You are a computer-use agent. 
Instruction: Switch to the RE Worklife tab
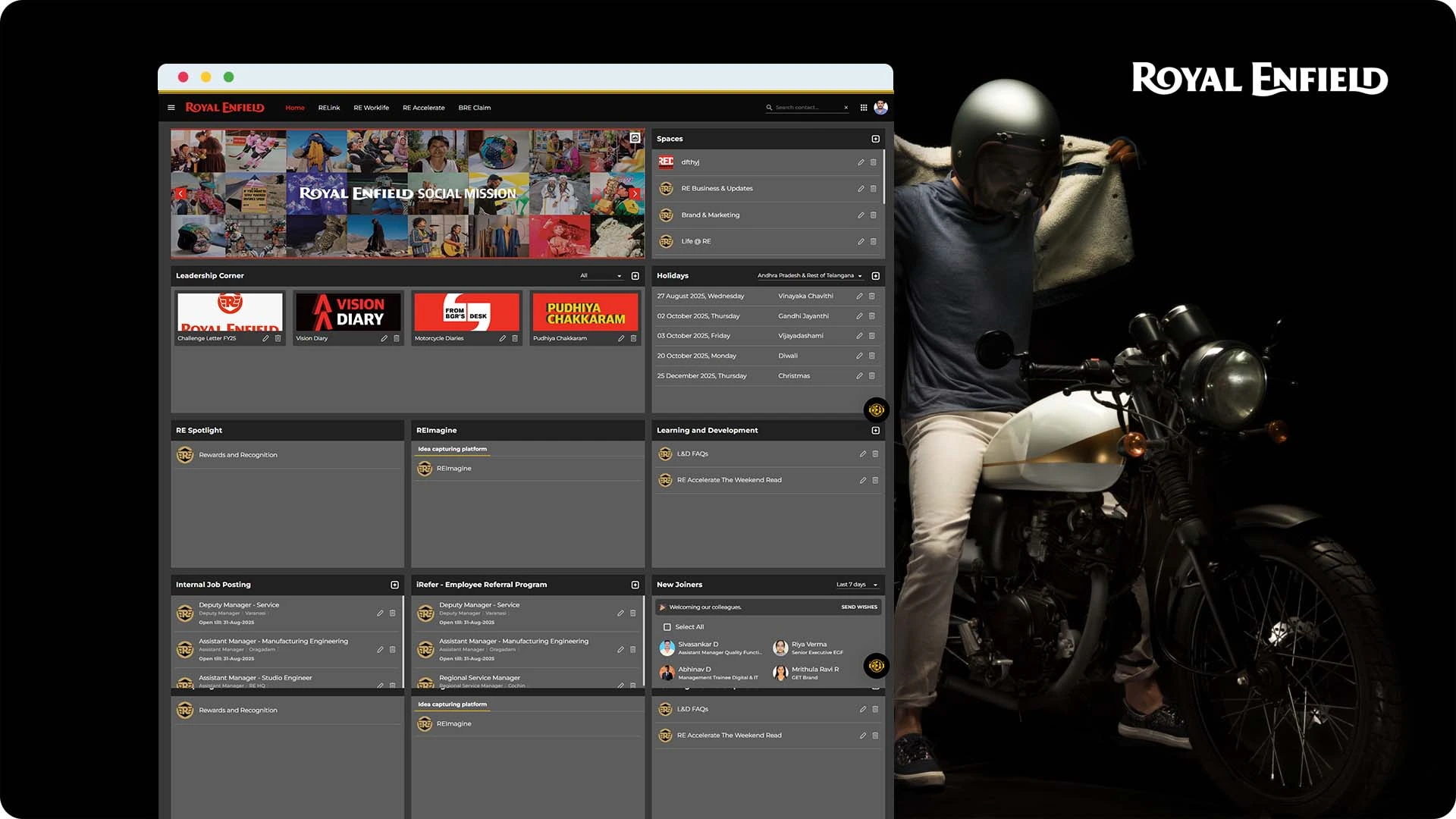(371, 107)
